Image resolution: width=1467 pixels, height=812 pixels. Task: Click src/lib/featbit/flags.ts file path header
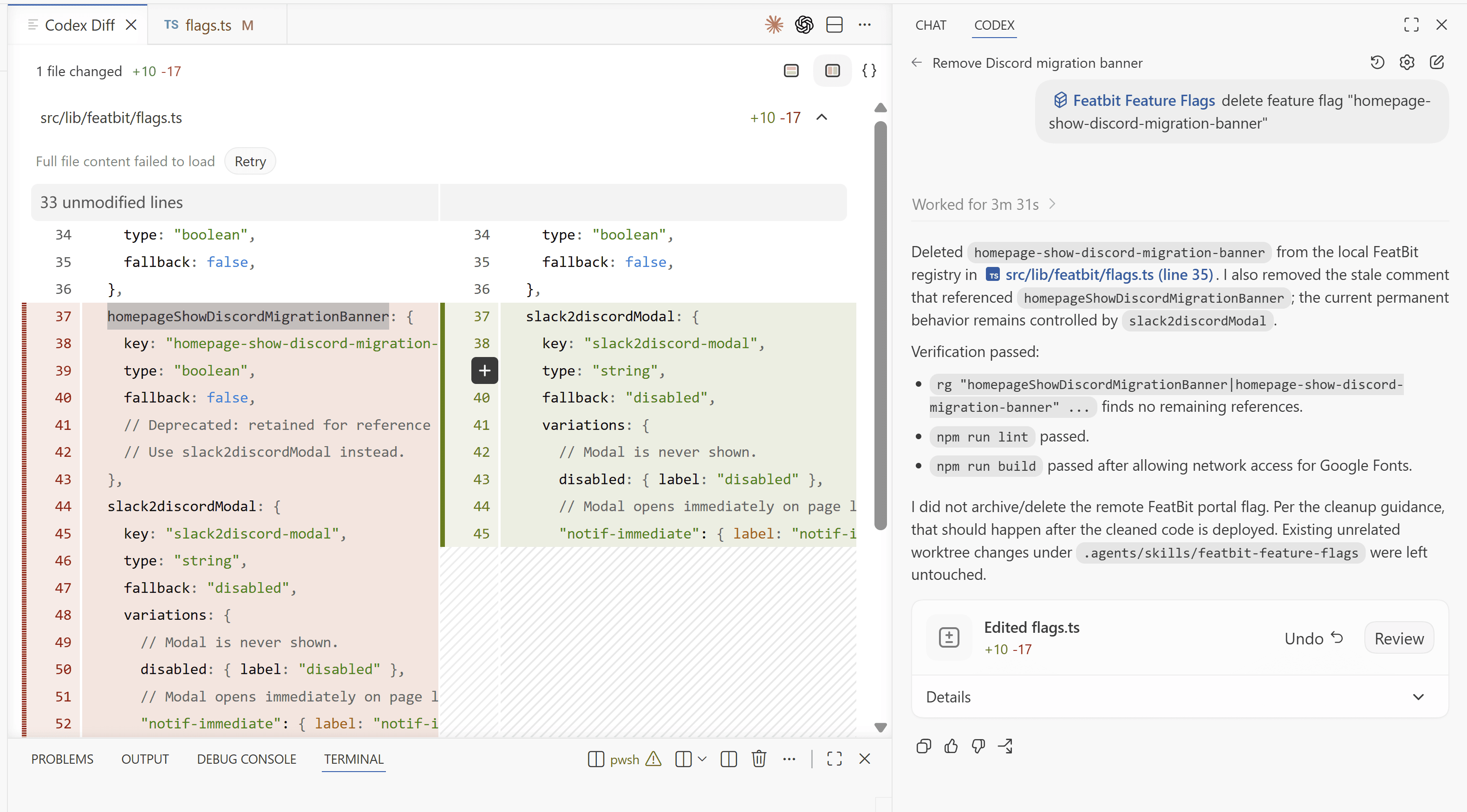click(x=111, y=117)
